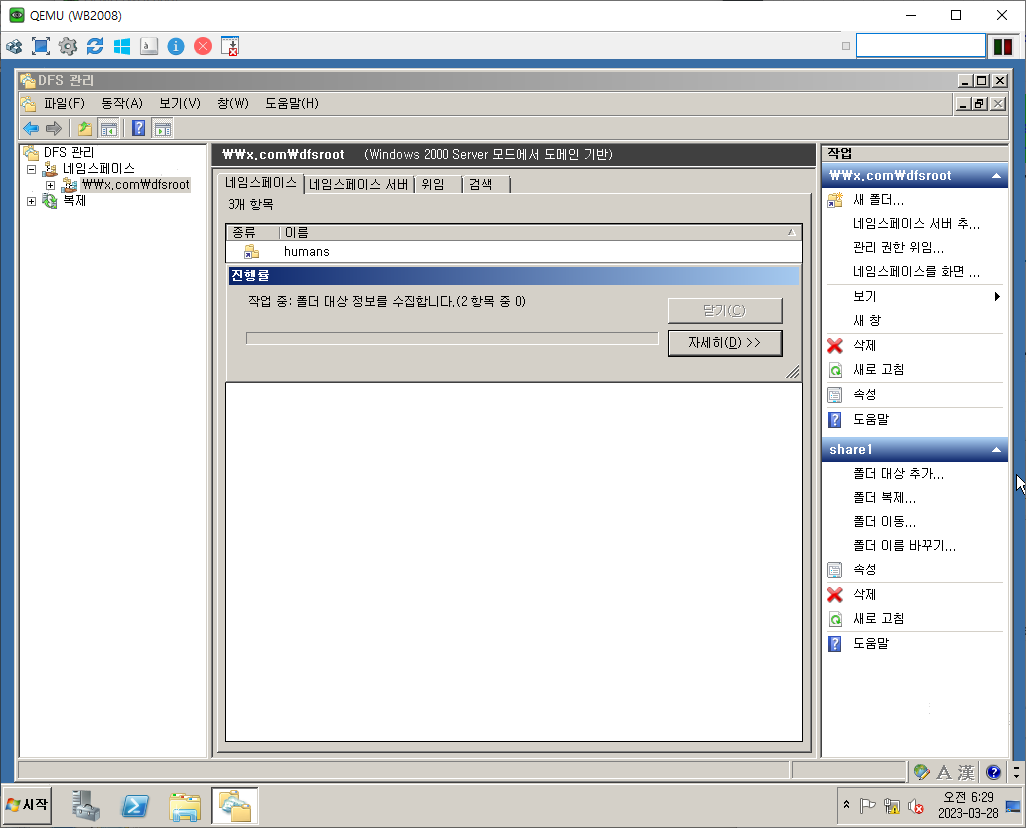Click the network tray icon
The image size is (1026, 828).
coord(891,806)
